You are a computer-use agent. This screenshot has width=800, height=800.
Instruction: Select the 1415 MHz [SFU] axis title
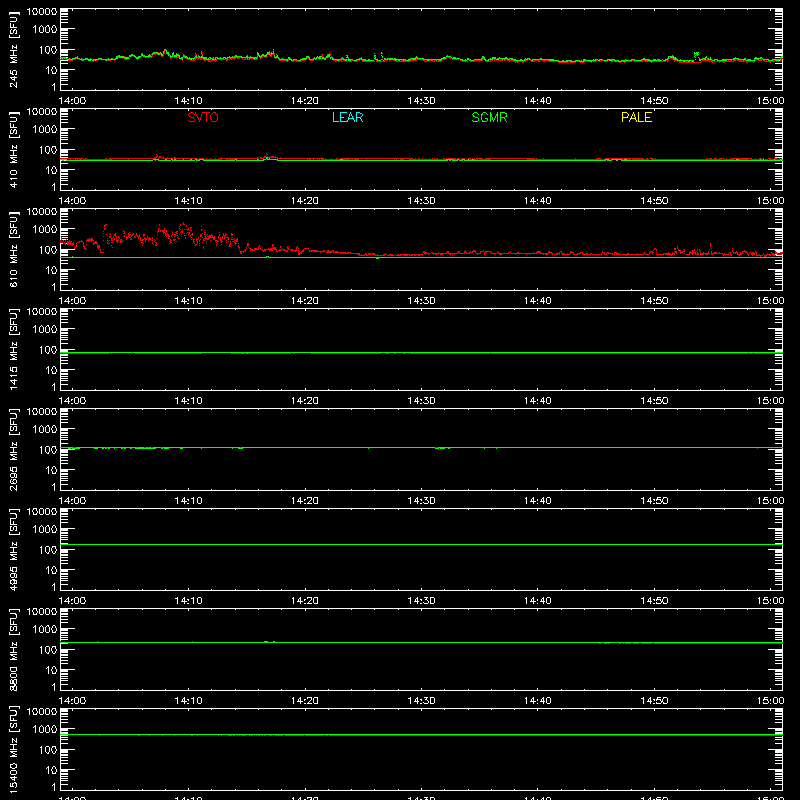point(13,350)
